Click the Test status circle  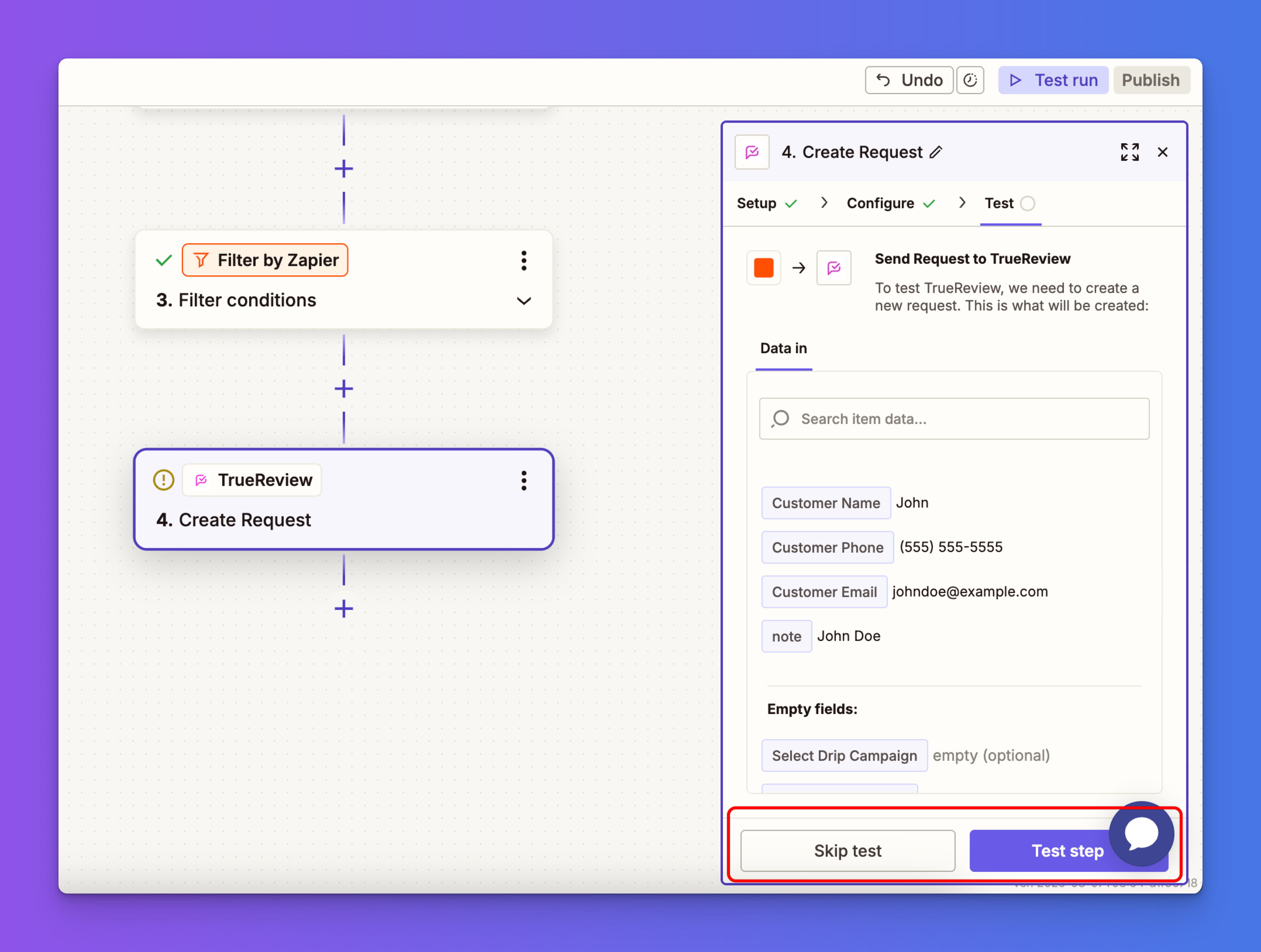tap(1027, 203)
